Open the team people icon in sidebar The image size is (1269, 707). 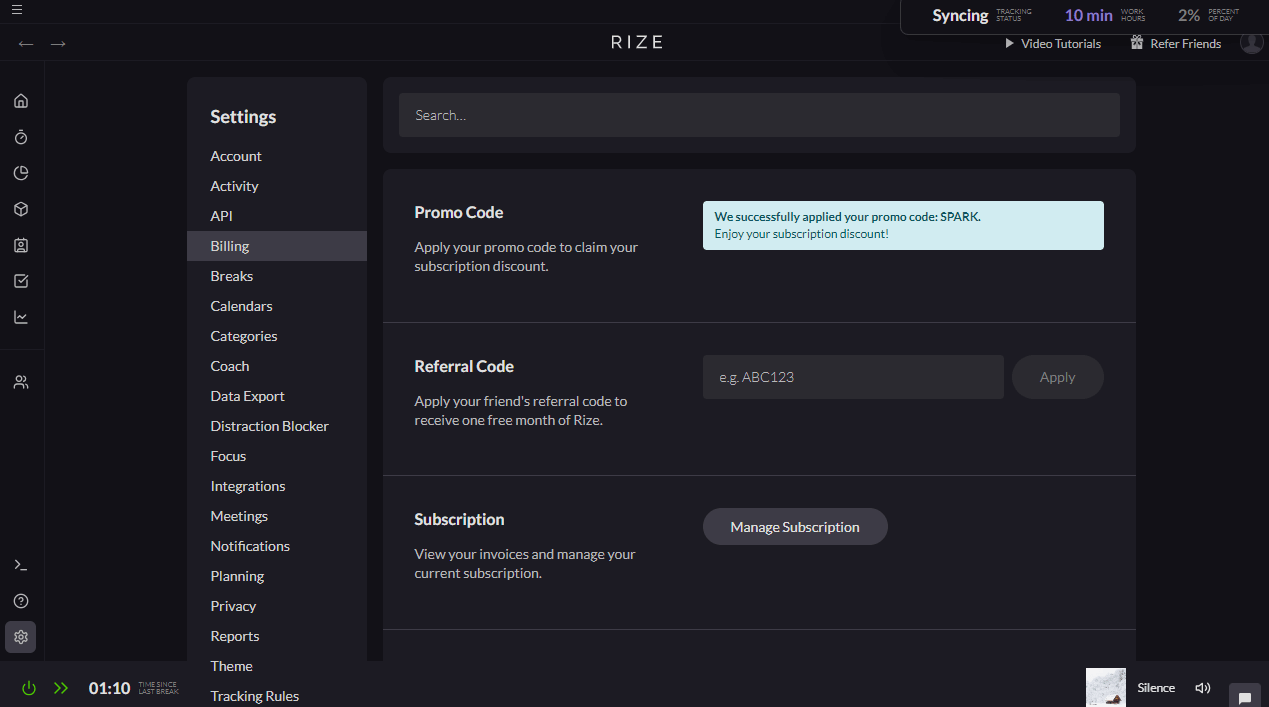pyautogui.click(x=21, y=382)
